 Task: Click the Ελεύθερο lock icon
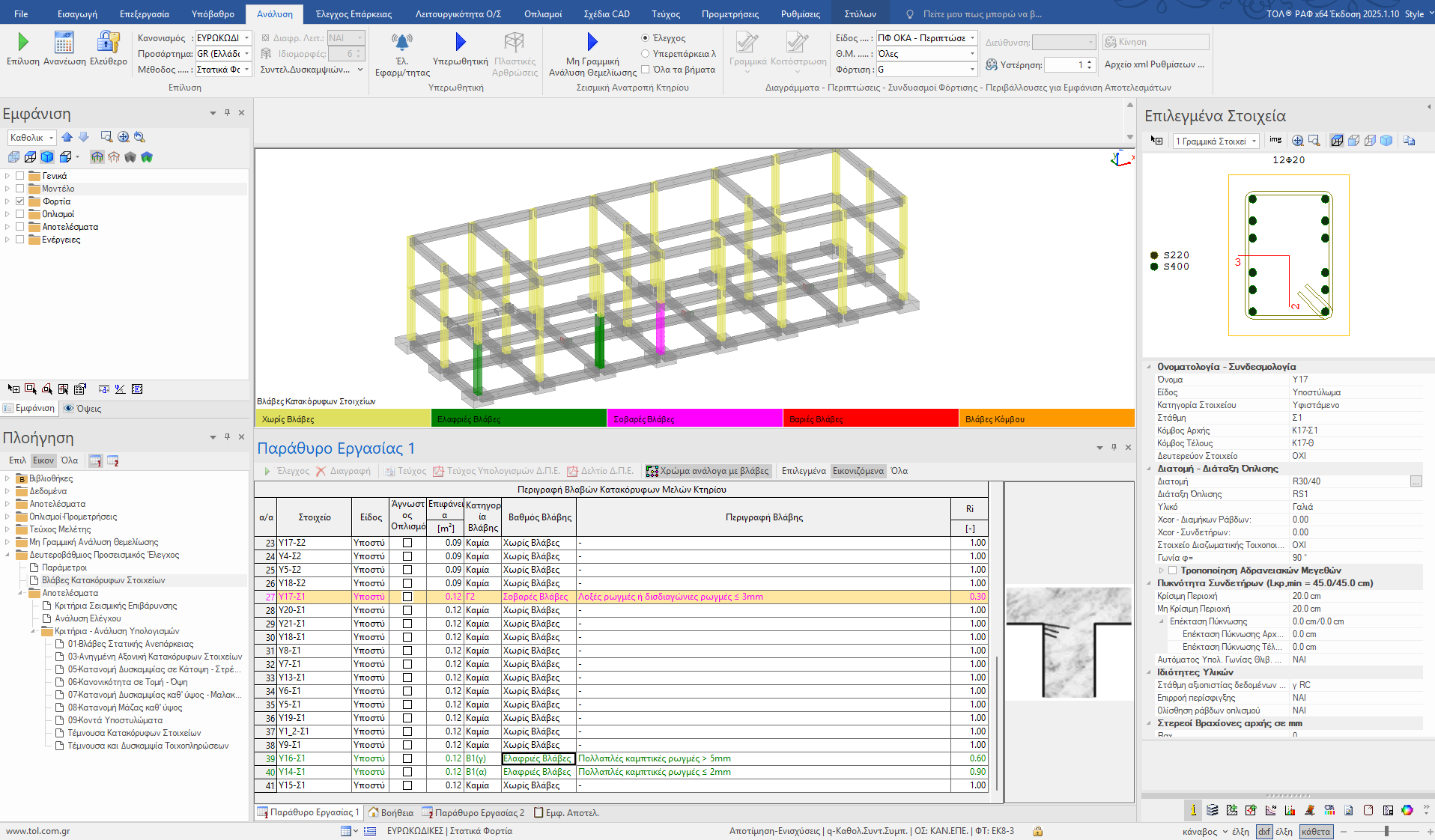click(x=109, y=43)
